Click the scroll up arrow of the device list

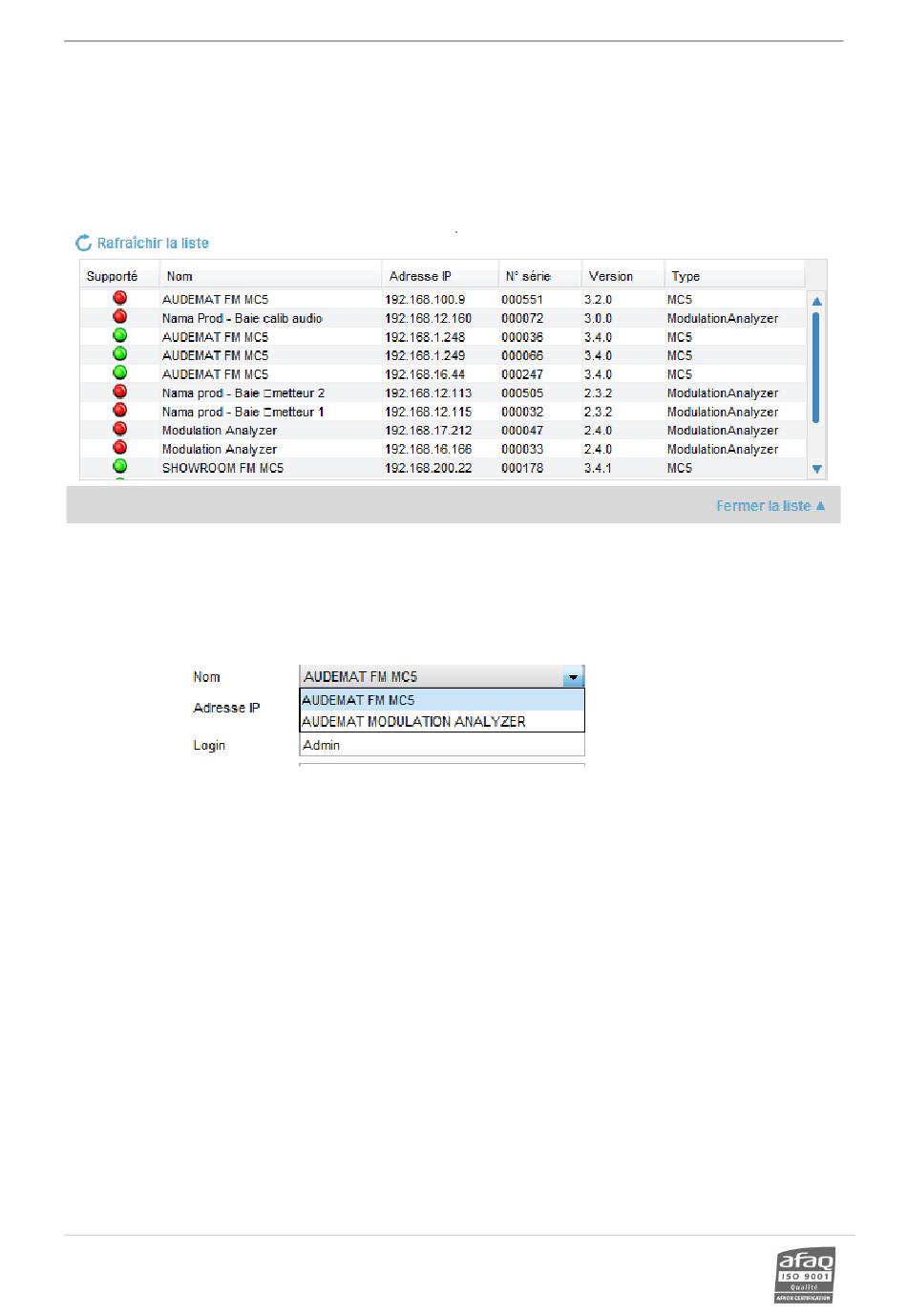tap(816, 301)
